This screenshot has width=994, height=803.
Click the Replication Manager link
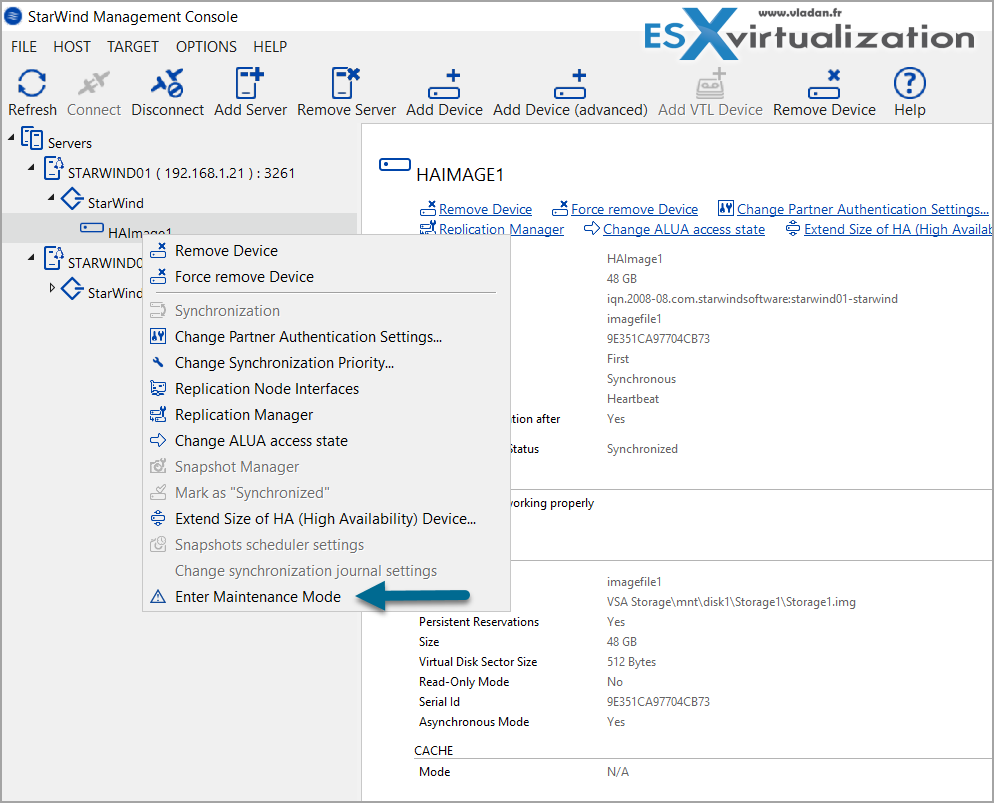coord(501,229)
